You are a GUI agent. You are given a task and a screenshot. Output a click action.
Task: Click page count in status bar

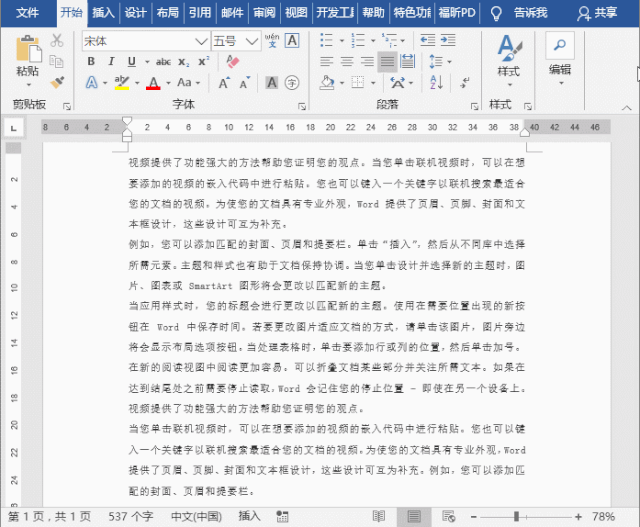tap(49, 517)
